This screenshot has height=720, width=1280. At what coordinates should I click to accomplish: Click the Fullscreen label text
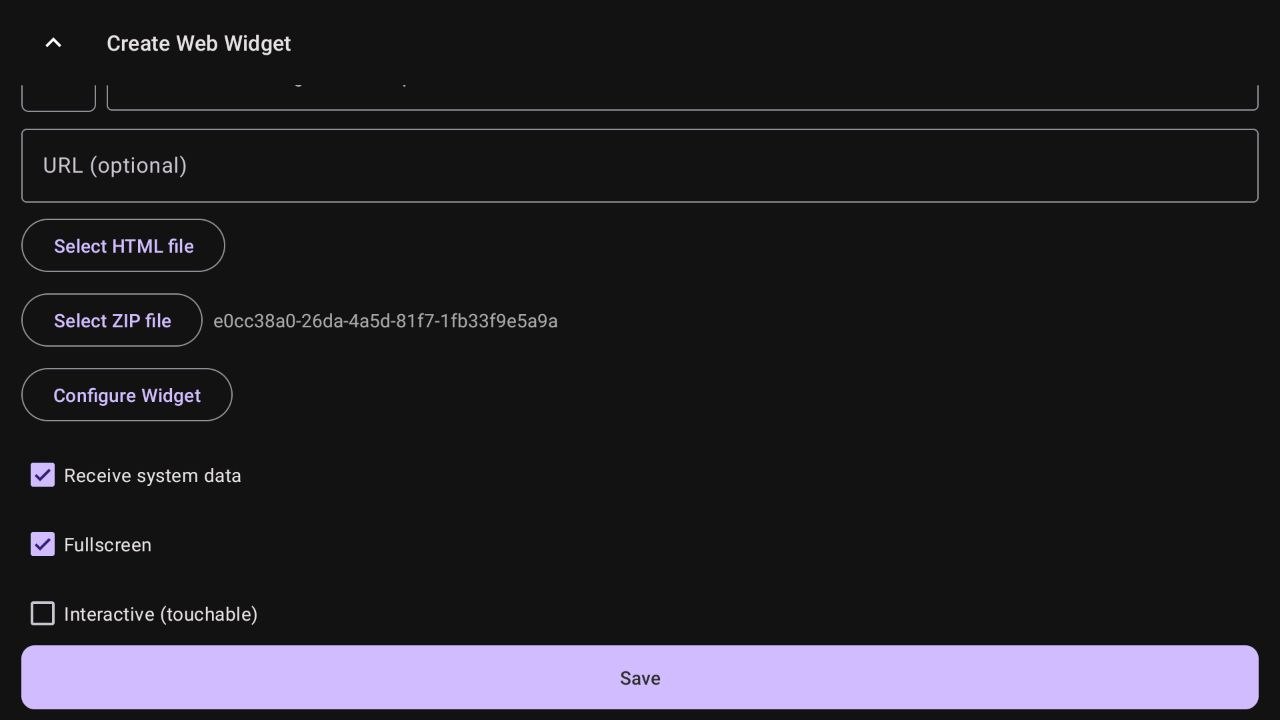(x=107, y=545)
